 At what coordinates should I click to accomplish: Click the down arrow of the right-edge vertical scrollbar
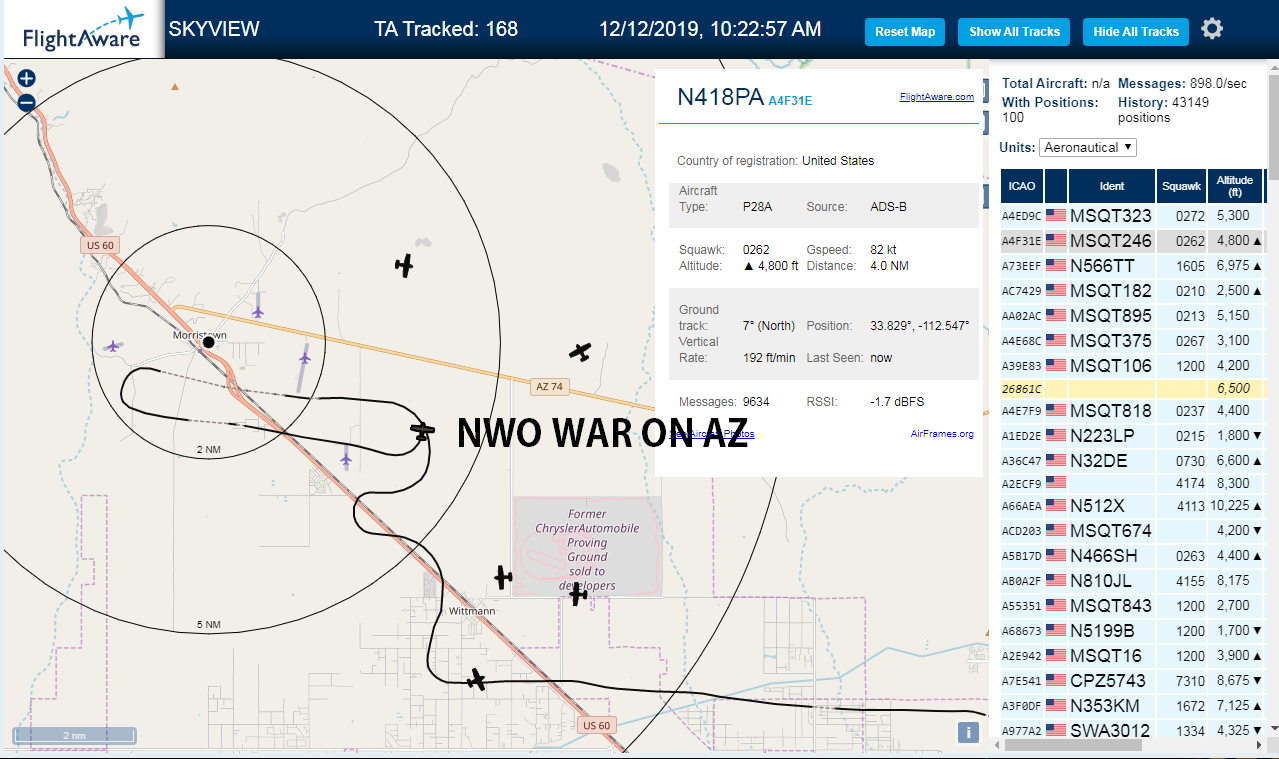[x=1273, y=727]
